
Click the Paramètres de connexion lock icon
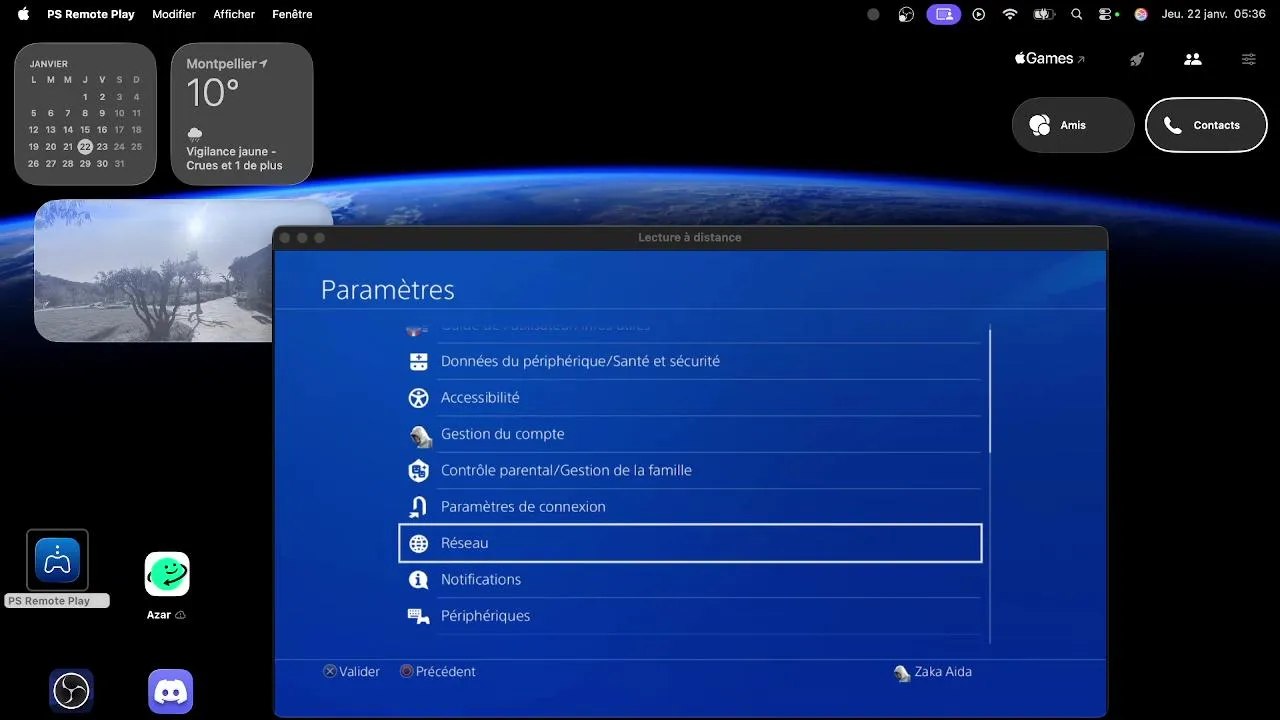[x=419, y=507]
